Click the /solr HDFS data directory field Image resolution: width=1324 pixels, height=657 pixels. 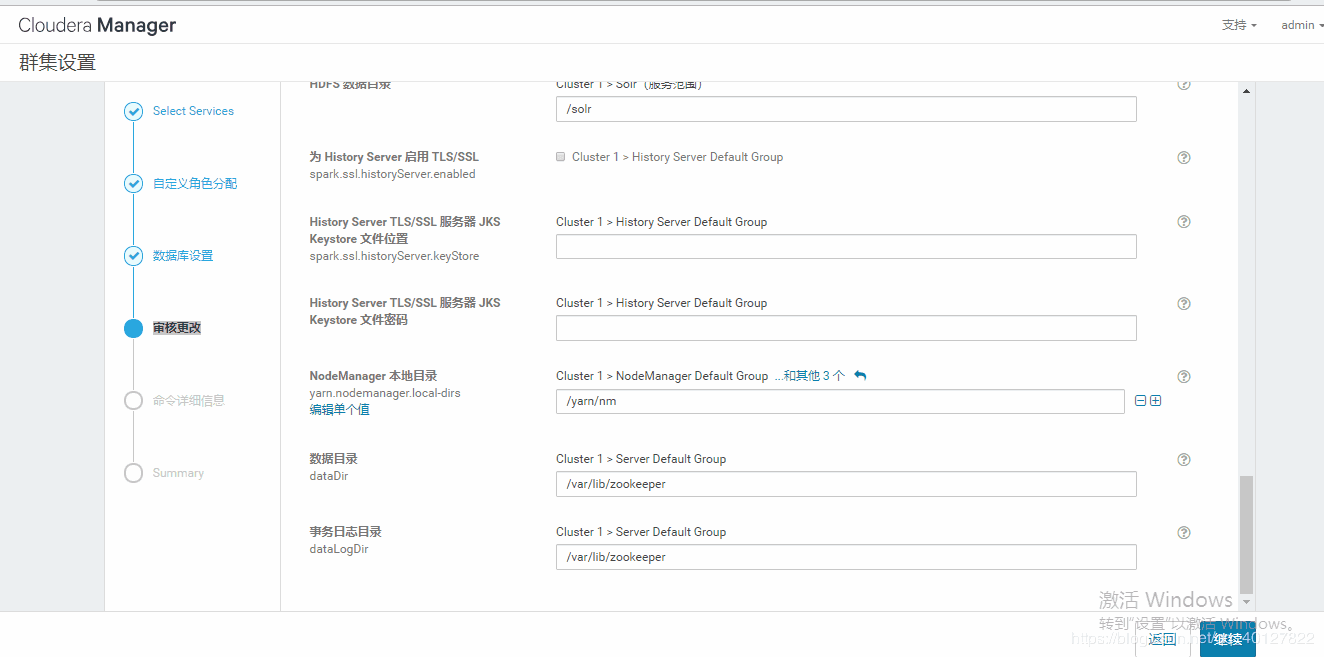(x=845, y=109)
